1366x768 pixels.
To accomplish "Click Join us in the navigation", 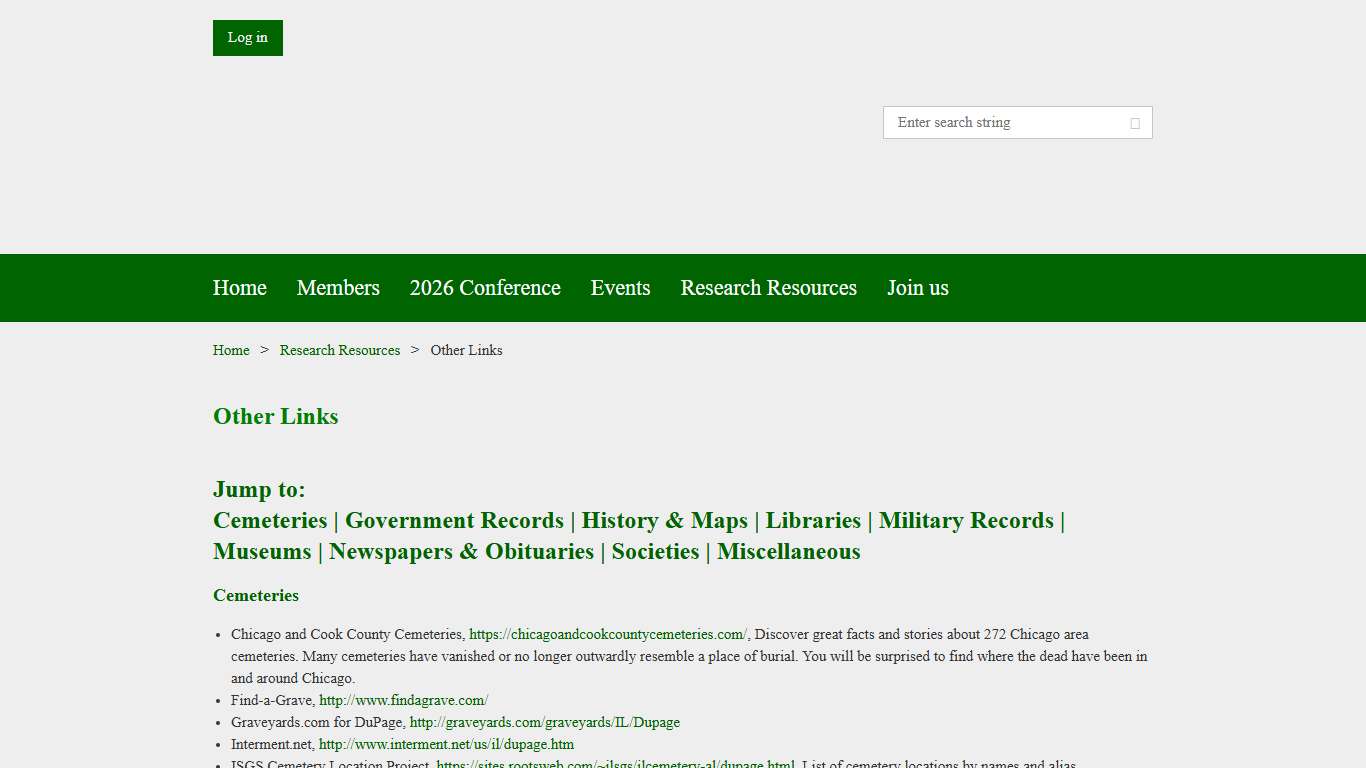I will (x=917, y=288).
